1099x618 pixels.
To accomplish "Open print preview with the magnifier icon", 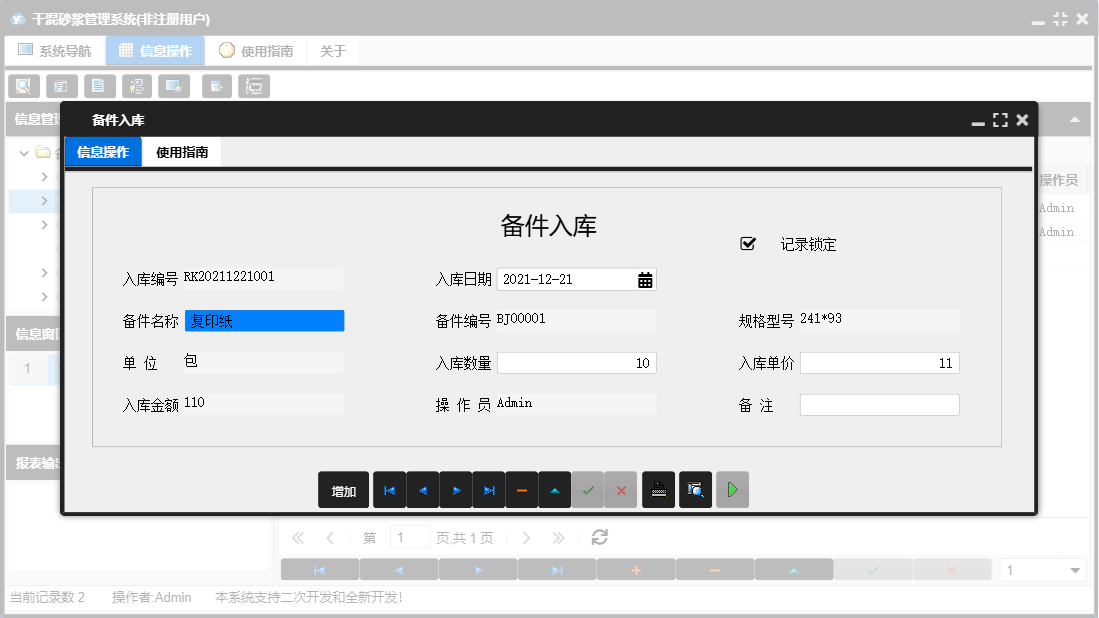I will pos(695,490).
